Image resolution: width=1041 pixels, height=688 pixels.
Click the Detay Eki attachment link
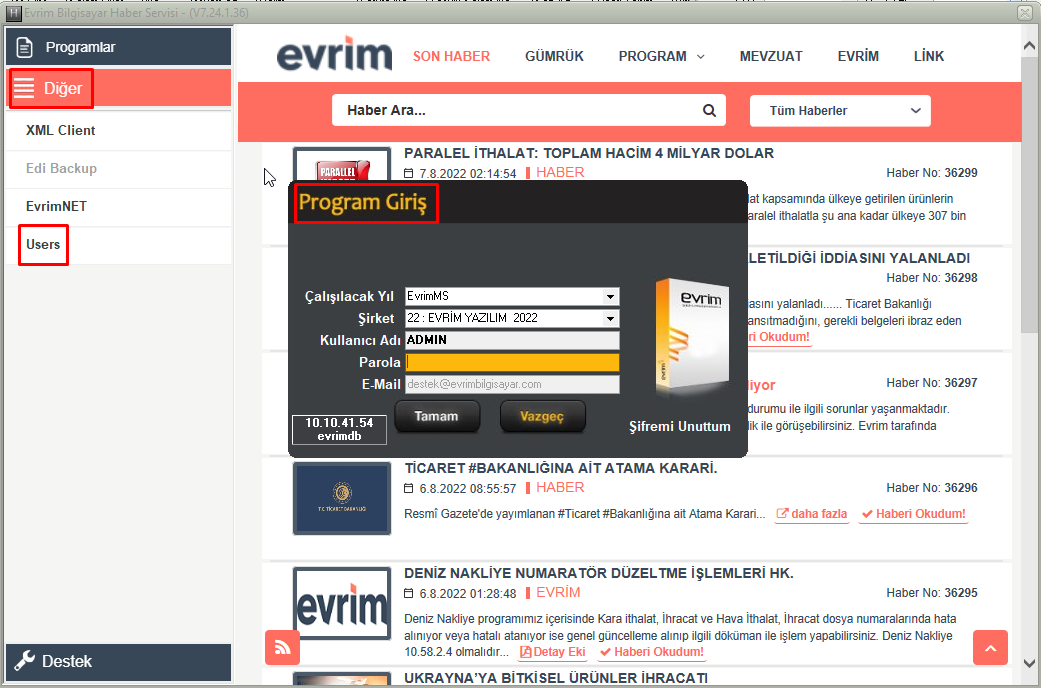553,652
